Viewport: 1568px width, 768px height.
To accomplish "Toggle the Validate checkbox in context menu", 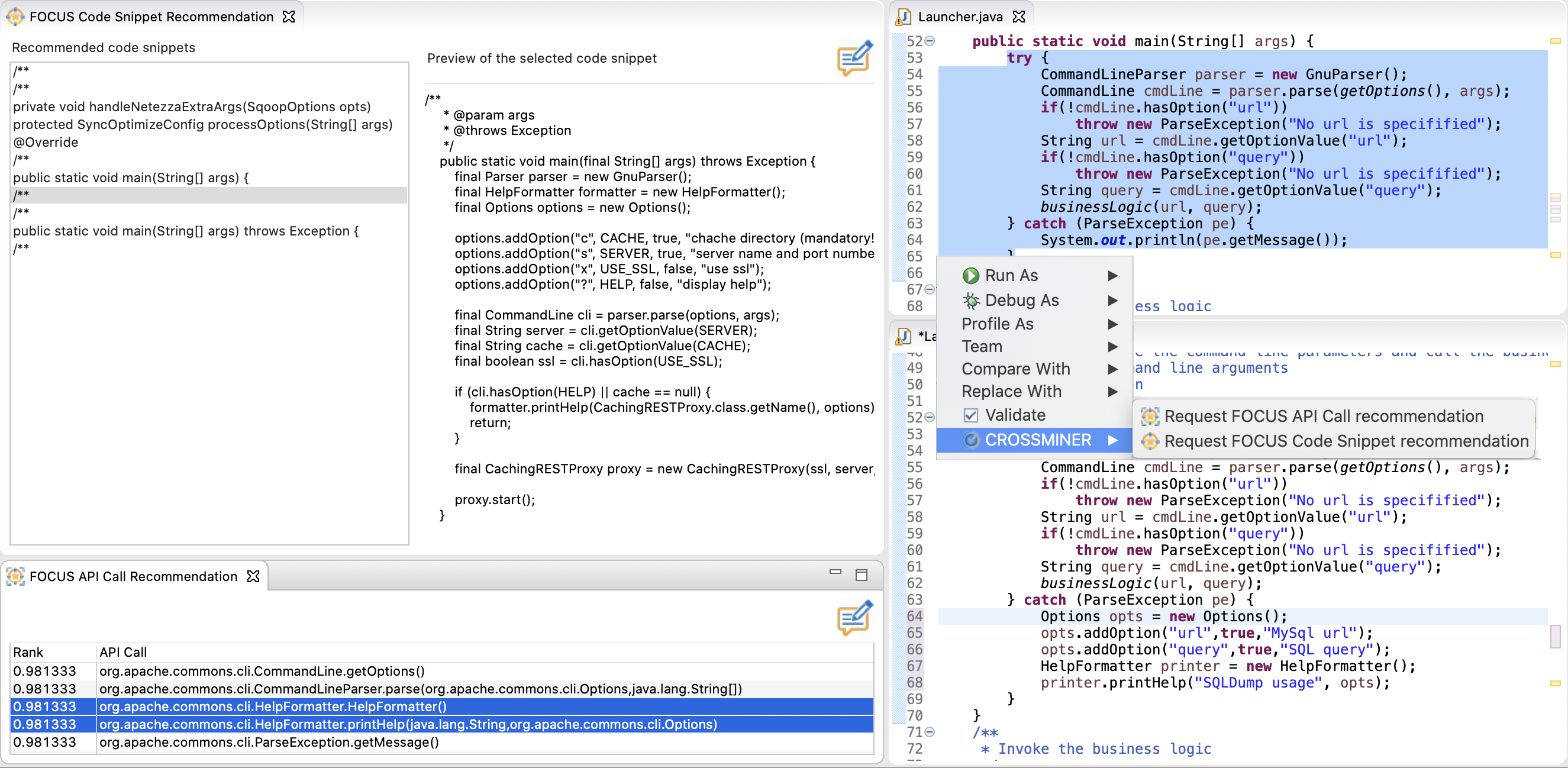I will click(x=971, y=415).
